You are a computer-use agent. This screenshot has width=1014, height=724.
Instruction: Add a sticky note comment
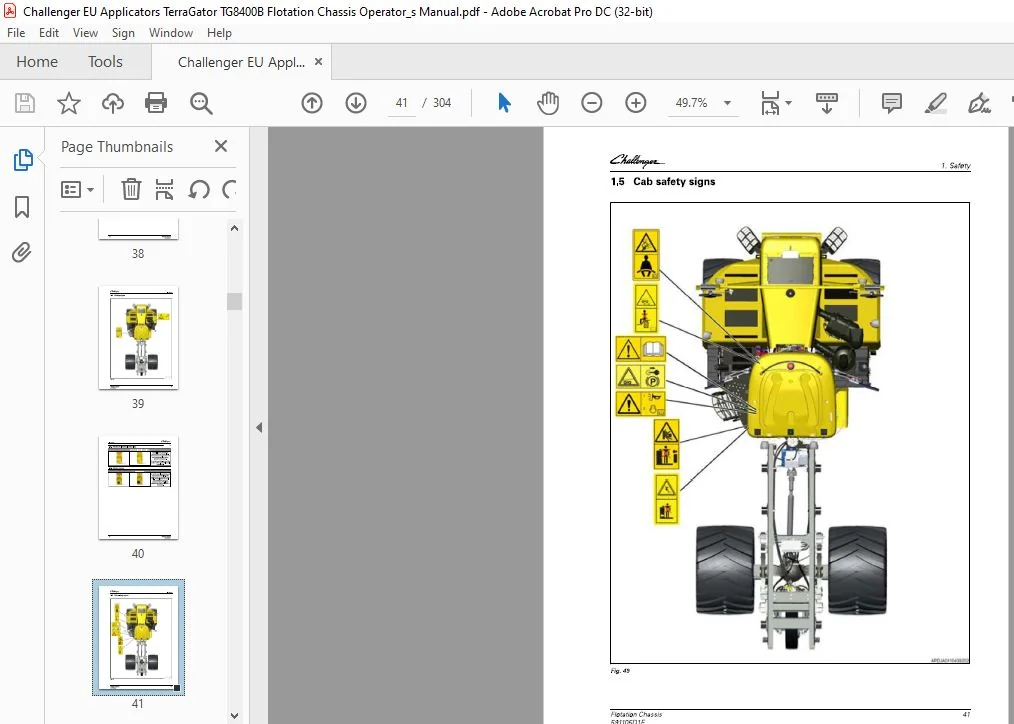892,103
